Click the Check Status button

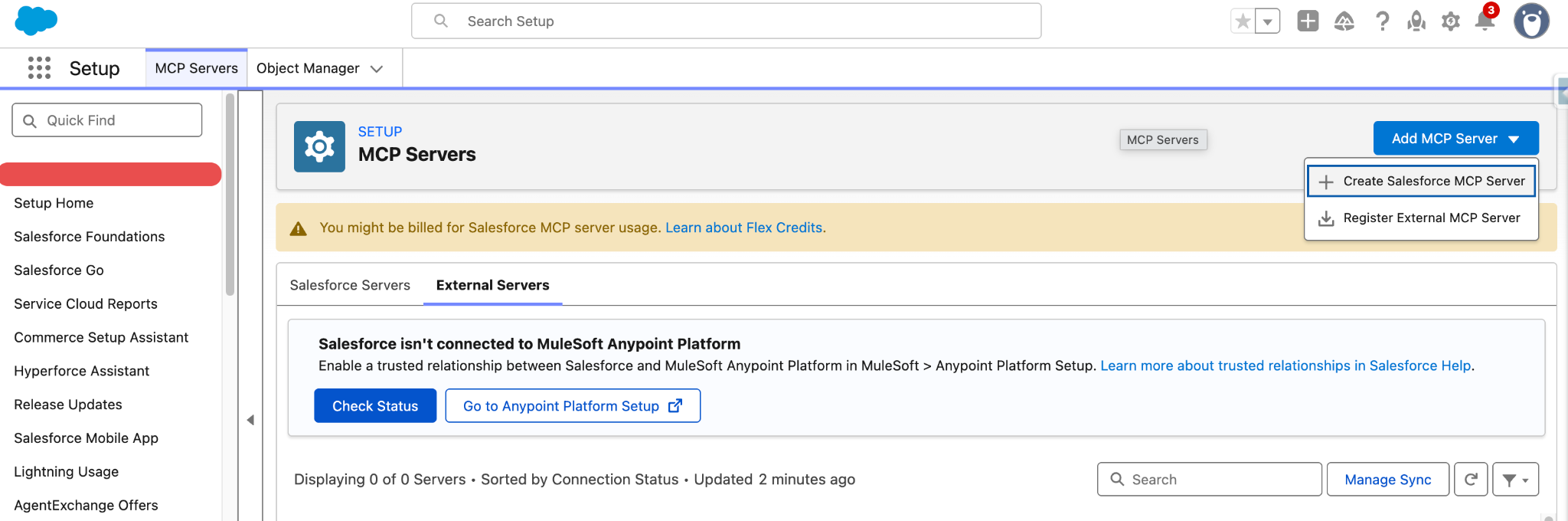click(375, 406)
